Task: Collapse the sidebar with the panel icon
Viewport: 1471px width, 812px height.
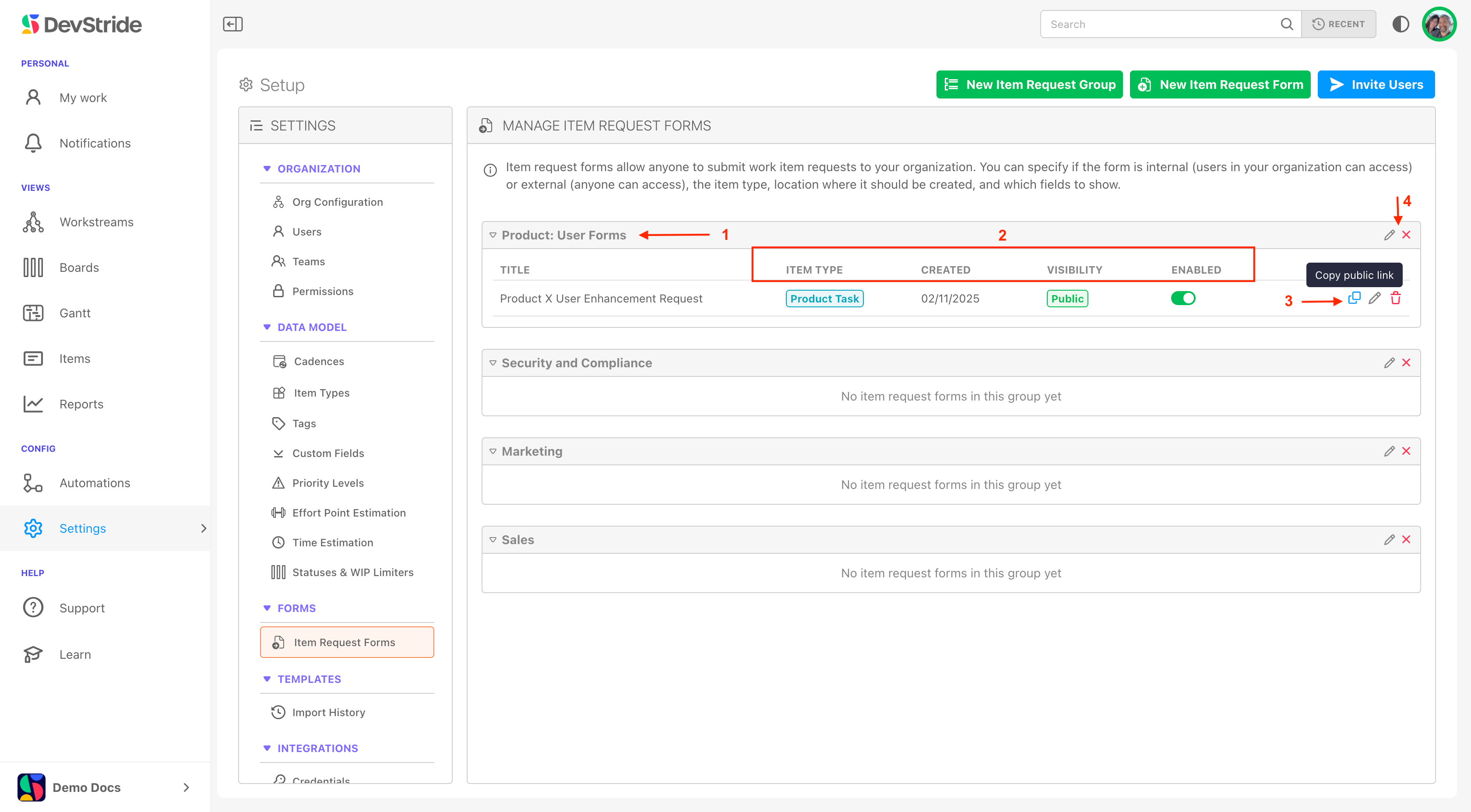Action: 232,24
